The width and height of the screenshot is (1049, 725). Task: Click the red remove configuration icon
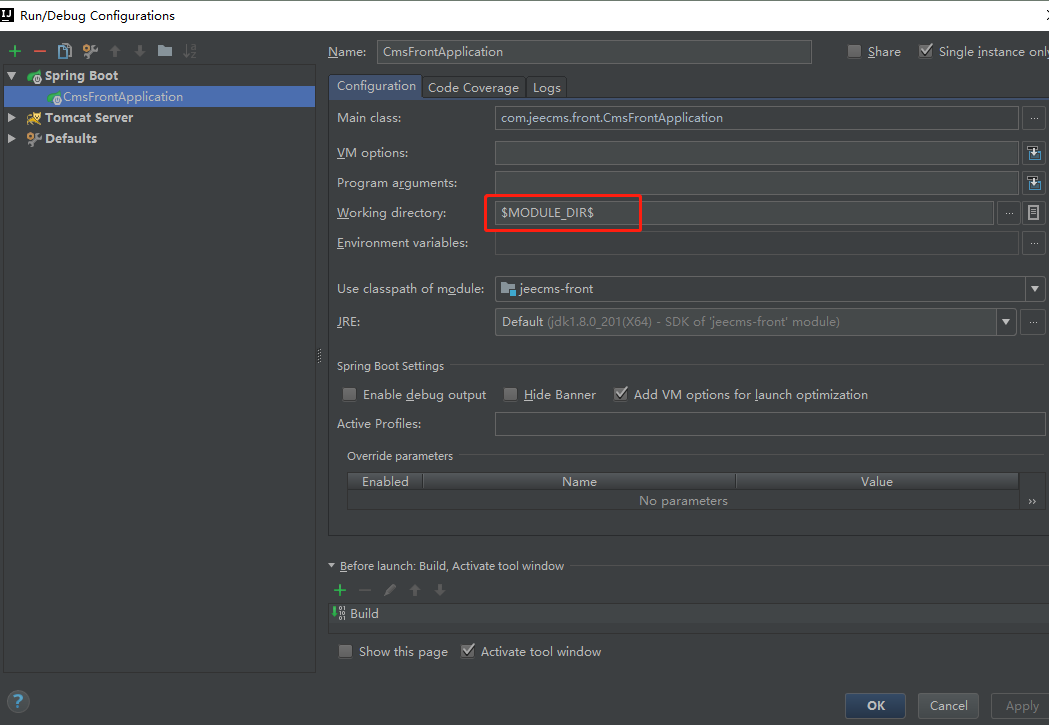[40, 51]
